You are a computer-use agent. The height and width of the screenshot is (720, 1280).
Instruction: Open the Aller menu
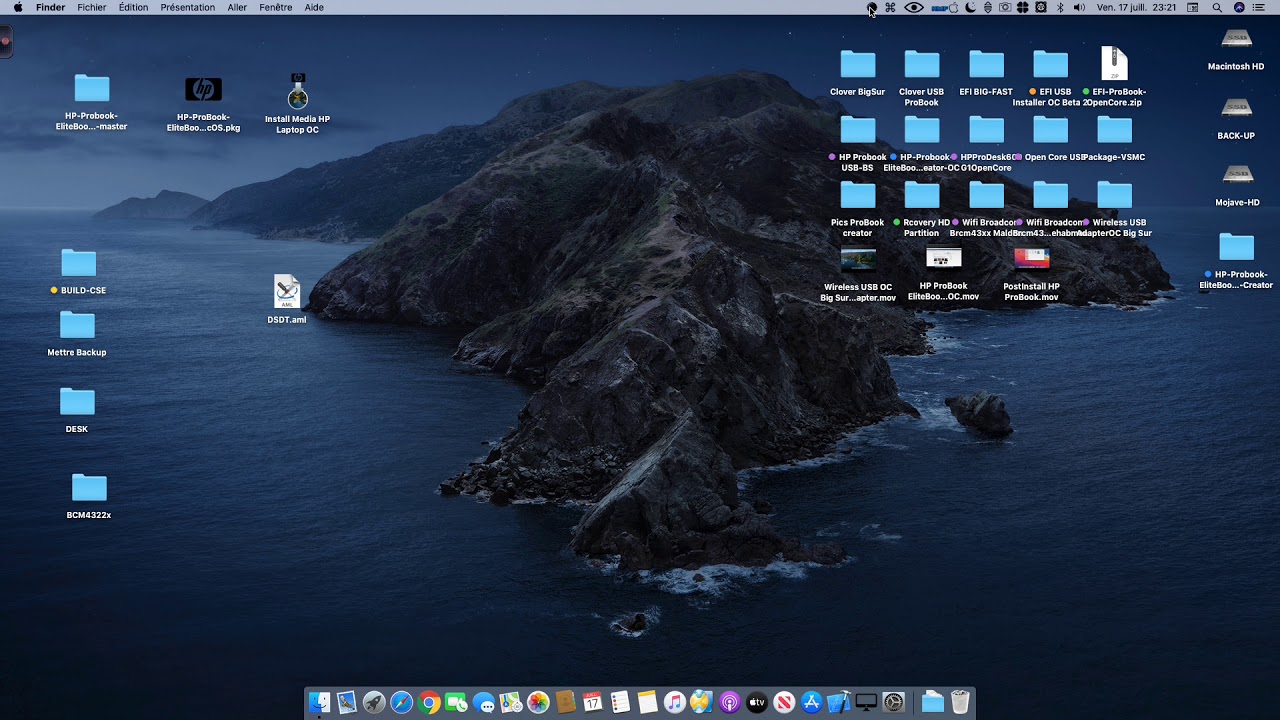pyautogui.click(x=237, y=7)
